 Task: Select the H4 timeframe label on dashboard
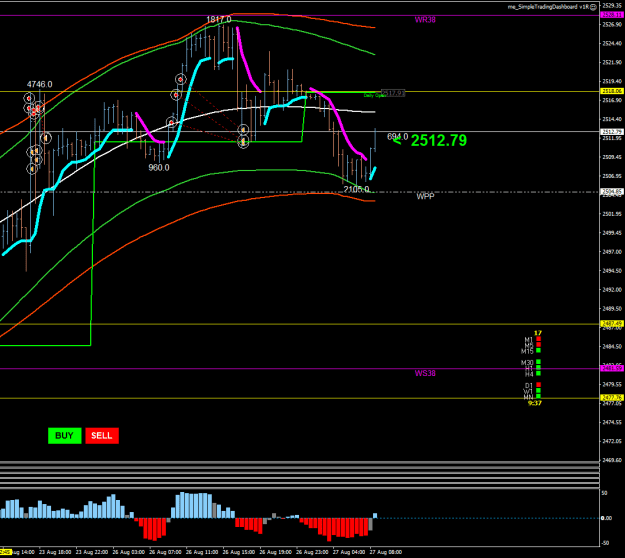coord(529,374)
